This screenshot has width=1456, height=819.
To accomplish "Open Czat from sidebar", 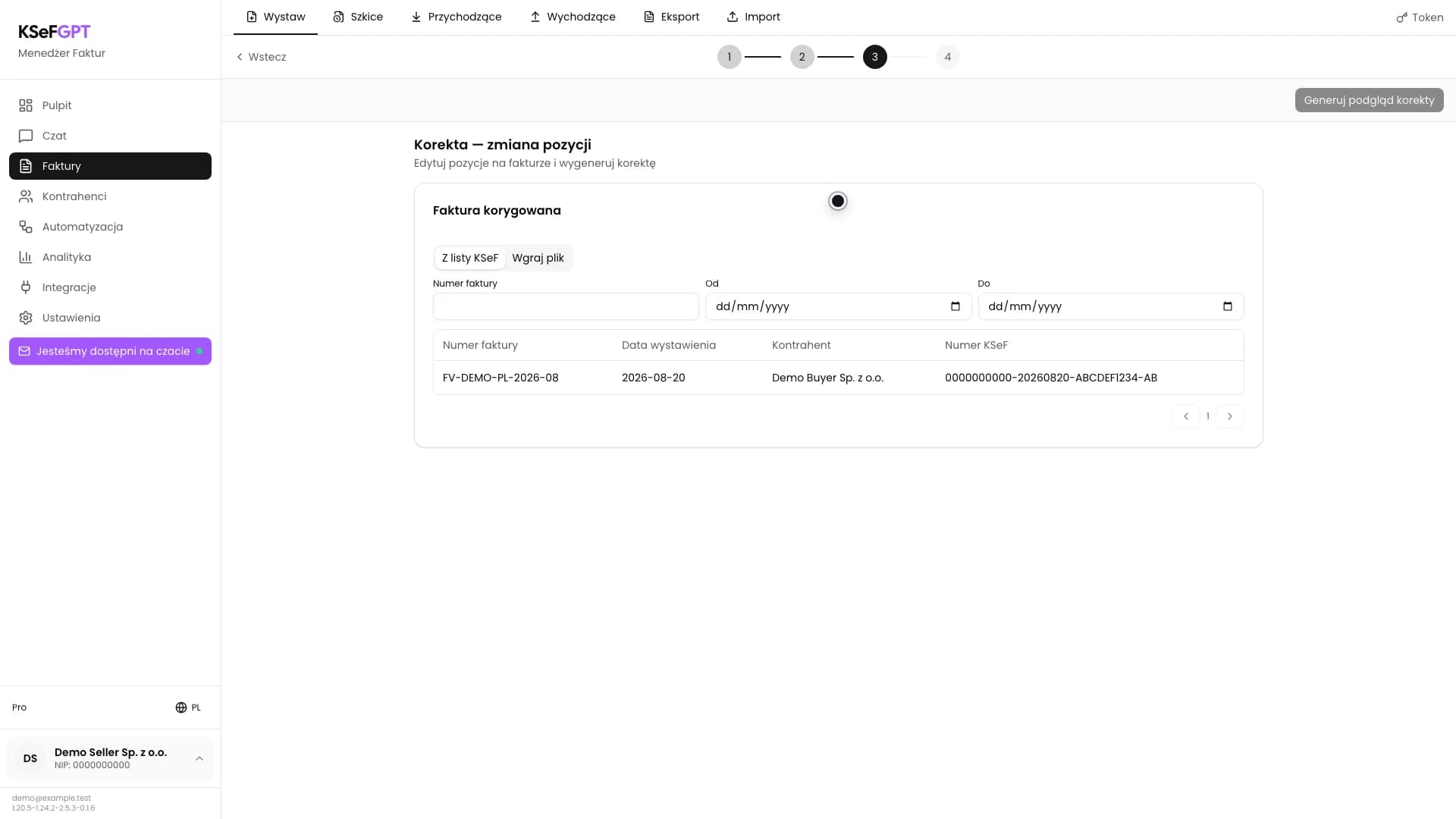I will (110, 136).
